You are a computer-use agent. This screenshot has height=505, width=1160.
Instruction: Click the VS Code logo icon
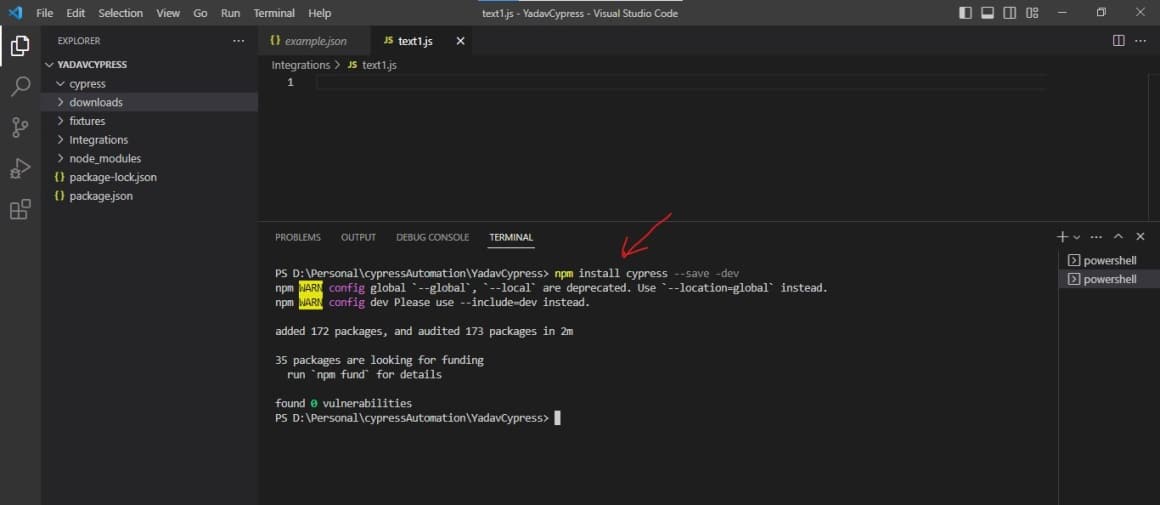pos(15,13)
